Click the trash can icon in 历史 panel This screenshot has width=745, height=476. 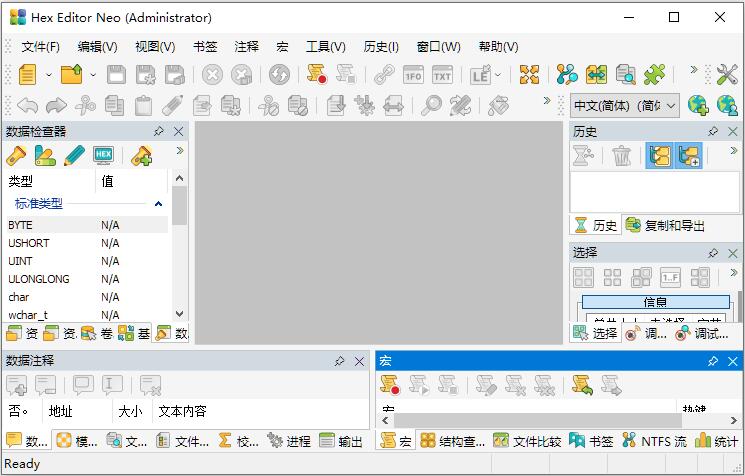click(x=621, y=156)
